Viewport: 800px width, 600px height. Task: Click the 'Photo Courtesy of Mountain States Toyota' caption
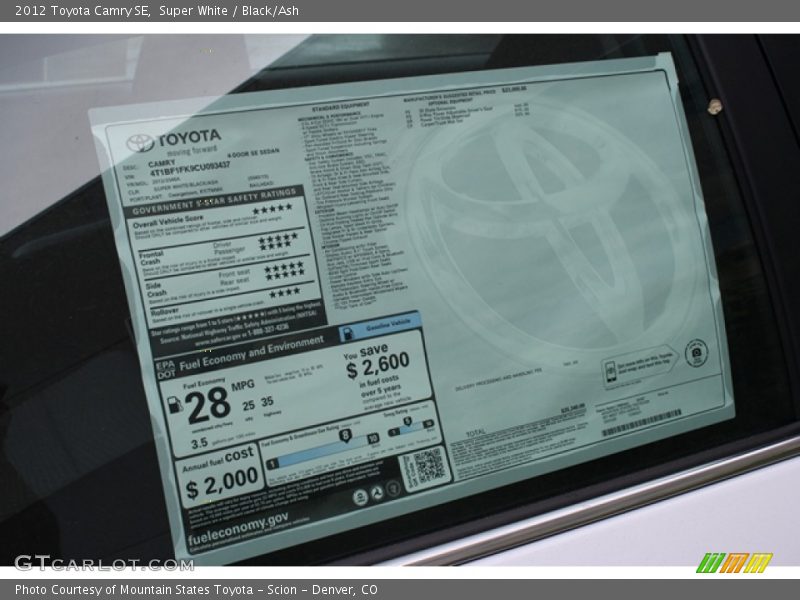tap(134, 590)
